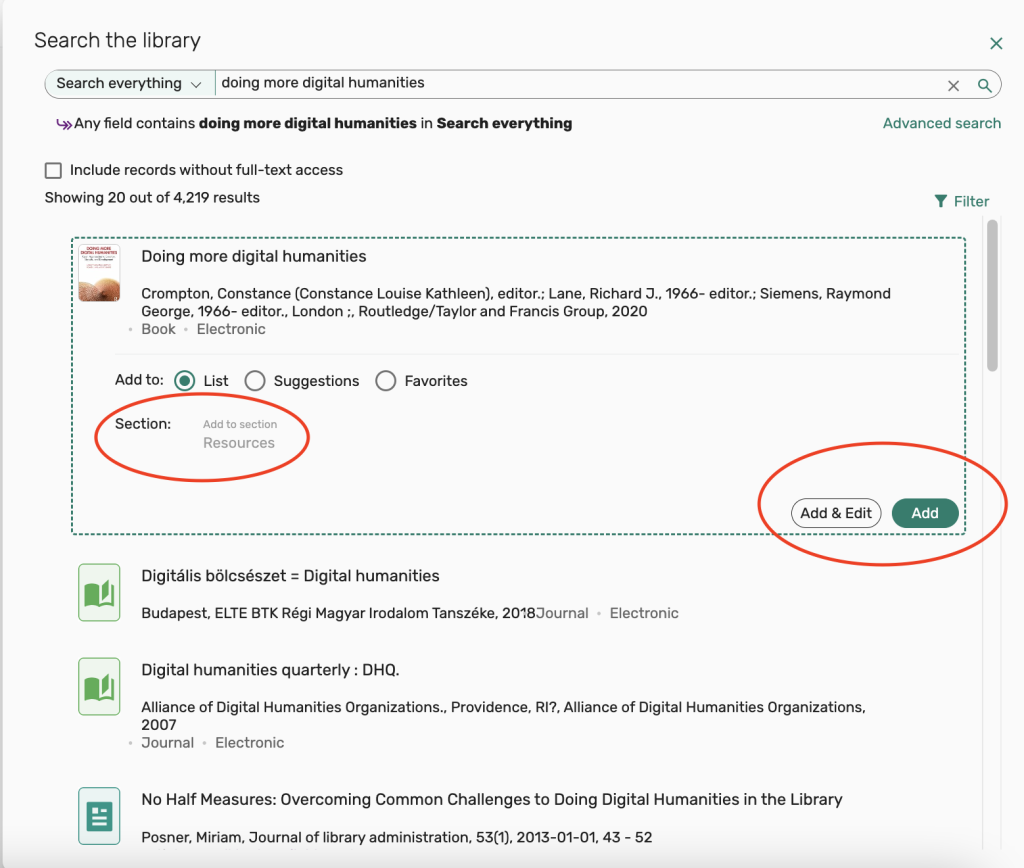Click the Add & Edit button
Viewport: 1024px width, 868px height.
(x=836, y=513)
